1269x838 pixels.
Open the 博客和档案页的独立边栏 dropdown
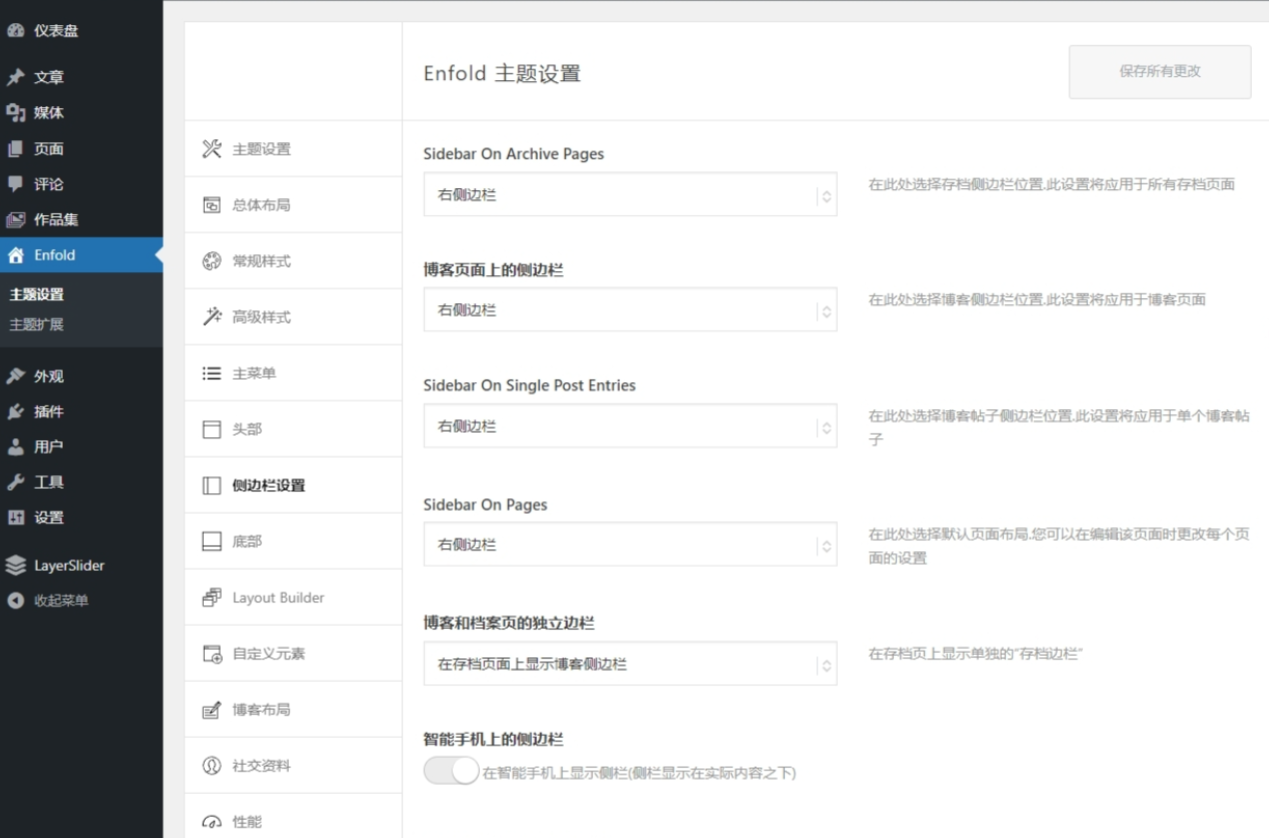tap(630, 664)
